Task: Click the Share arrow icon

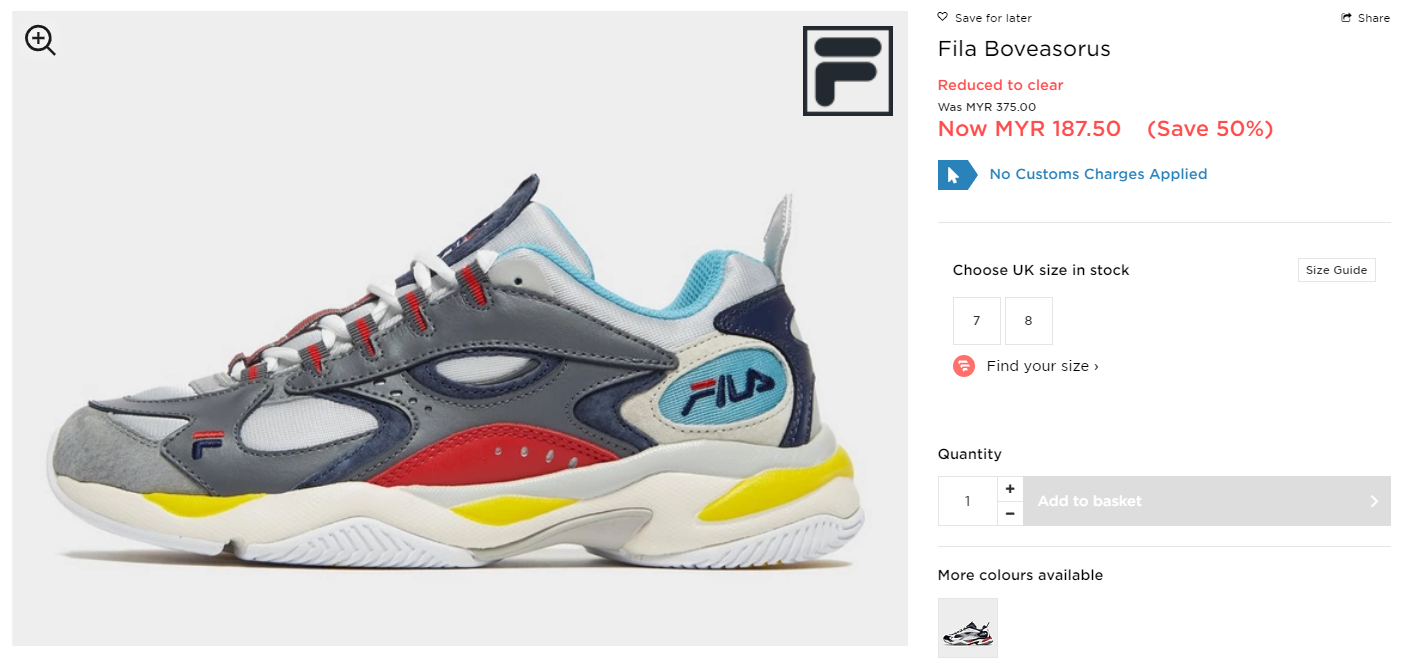Action: 1347,18
